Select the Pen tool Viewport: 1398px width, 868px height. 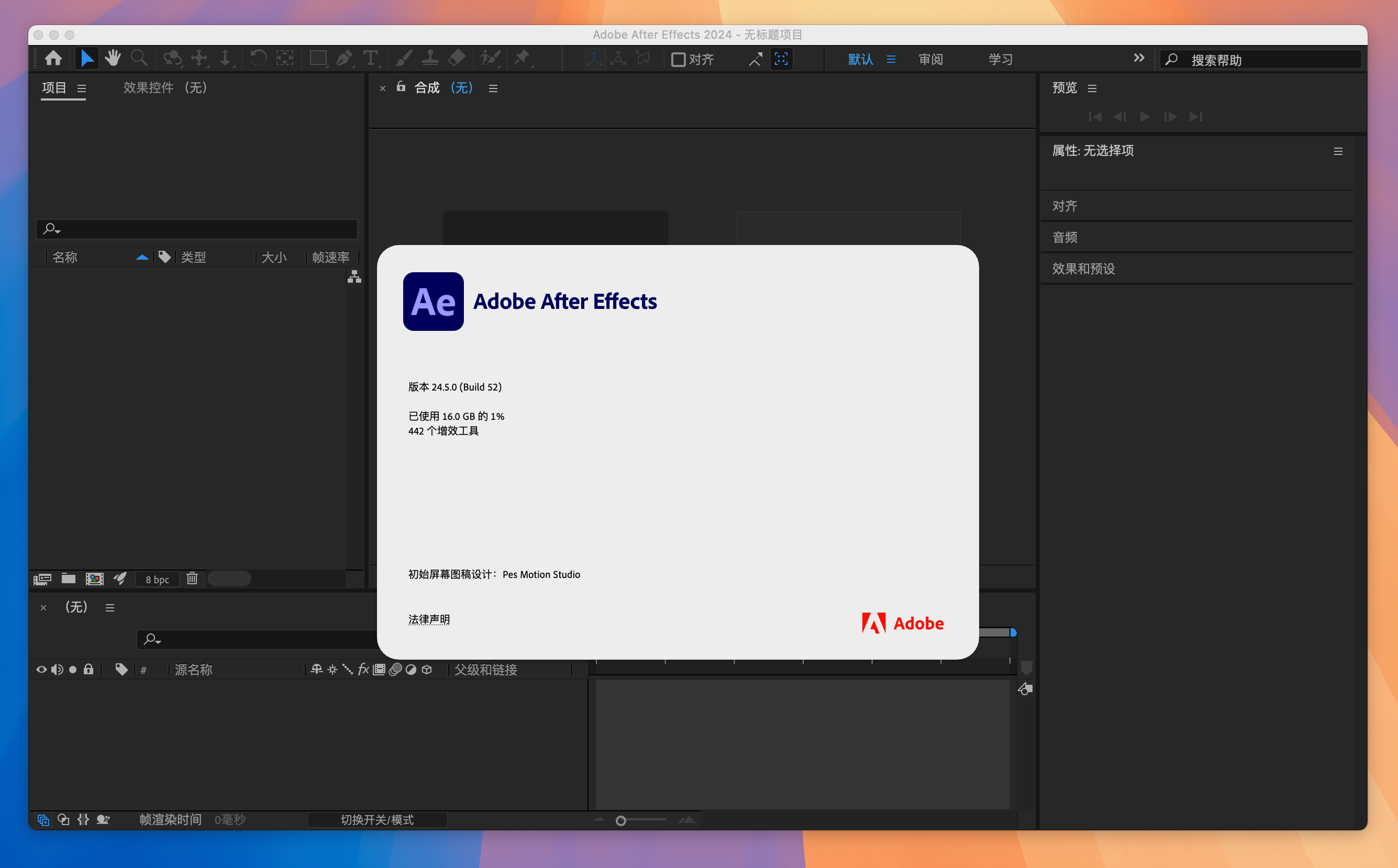coord(345,59)
